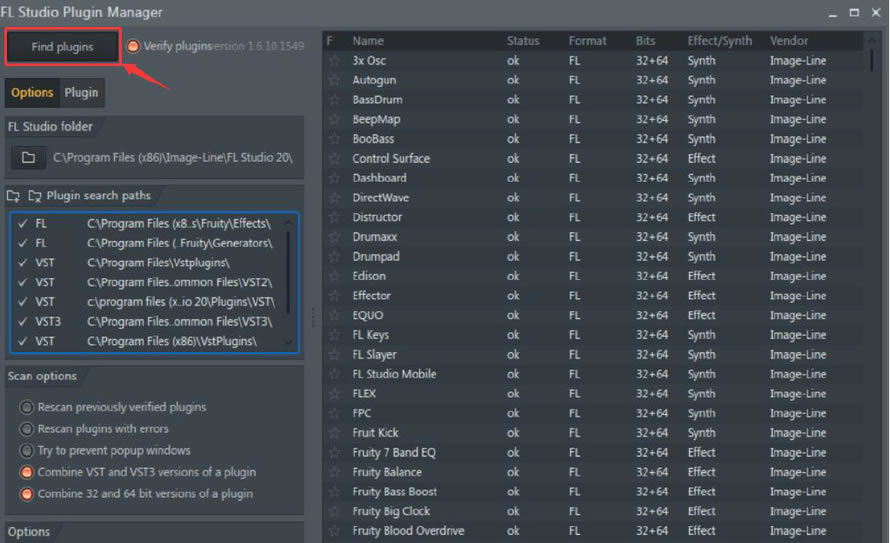Favorite the Fruity 7 Band EQ star
The height and width of the screenshot is (543, 890).
pos(334,452)
